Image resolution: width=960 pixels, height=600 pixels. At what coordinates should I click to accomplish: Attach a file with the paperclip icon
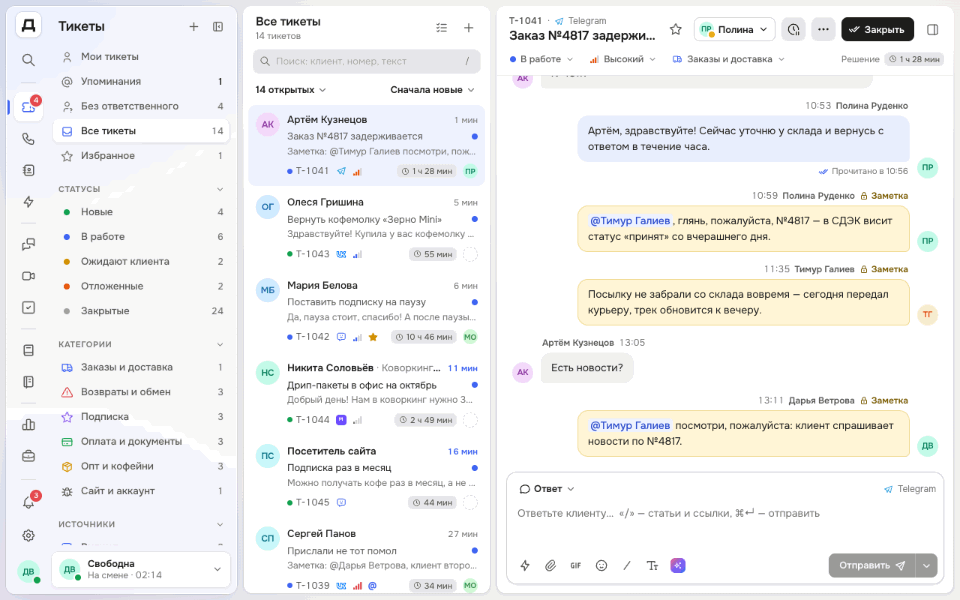click(550, 566)
